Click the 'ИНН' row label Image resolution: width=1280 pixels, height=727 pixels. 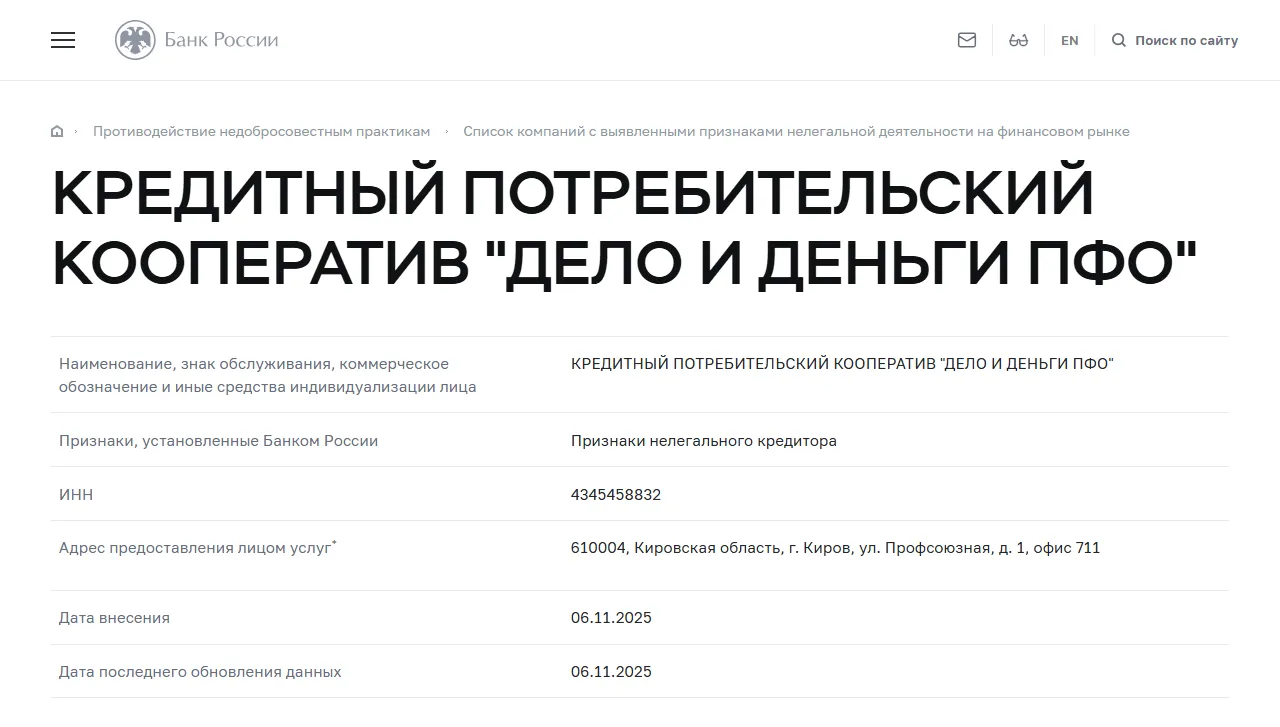tap(76, 494)
